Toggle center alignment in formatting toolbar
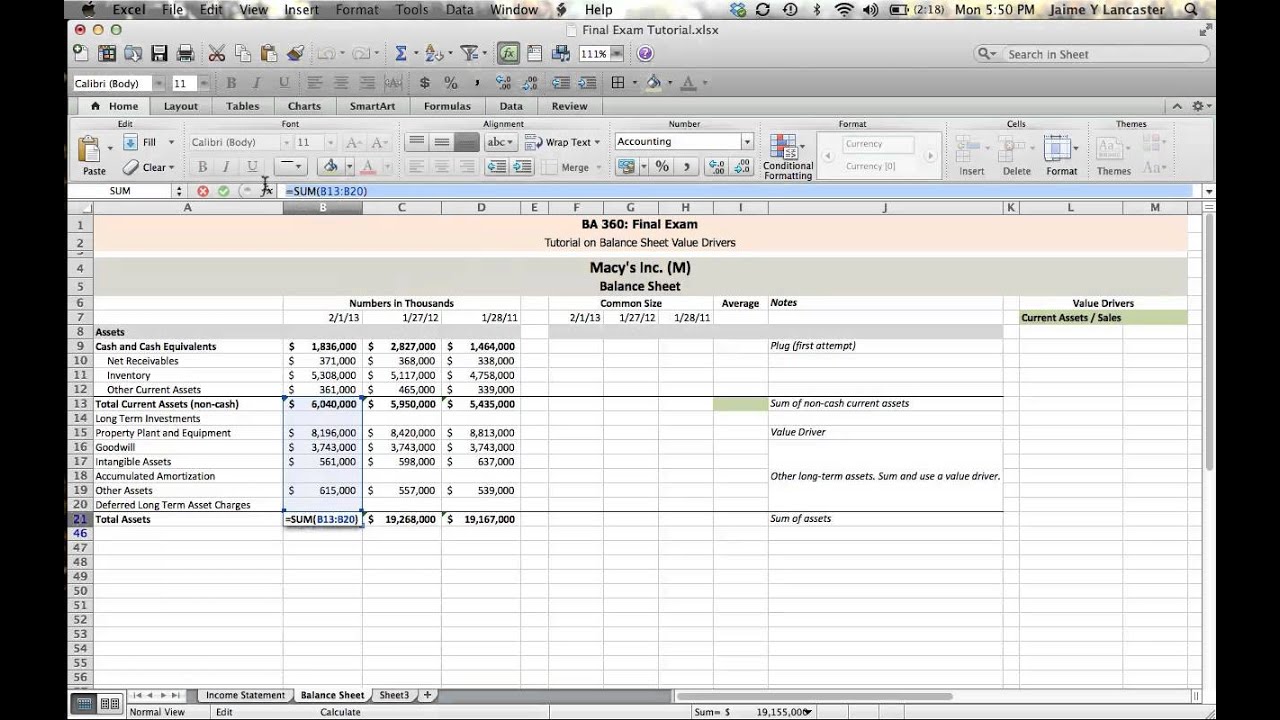1280x720 pixels. 341,83
